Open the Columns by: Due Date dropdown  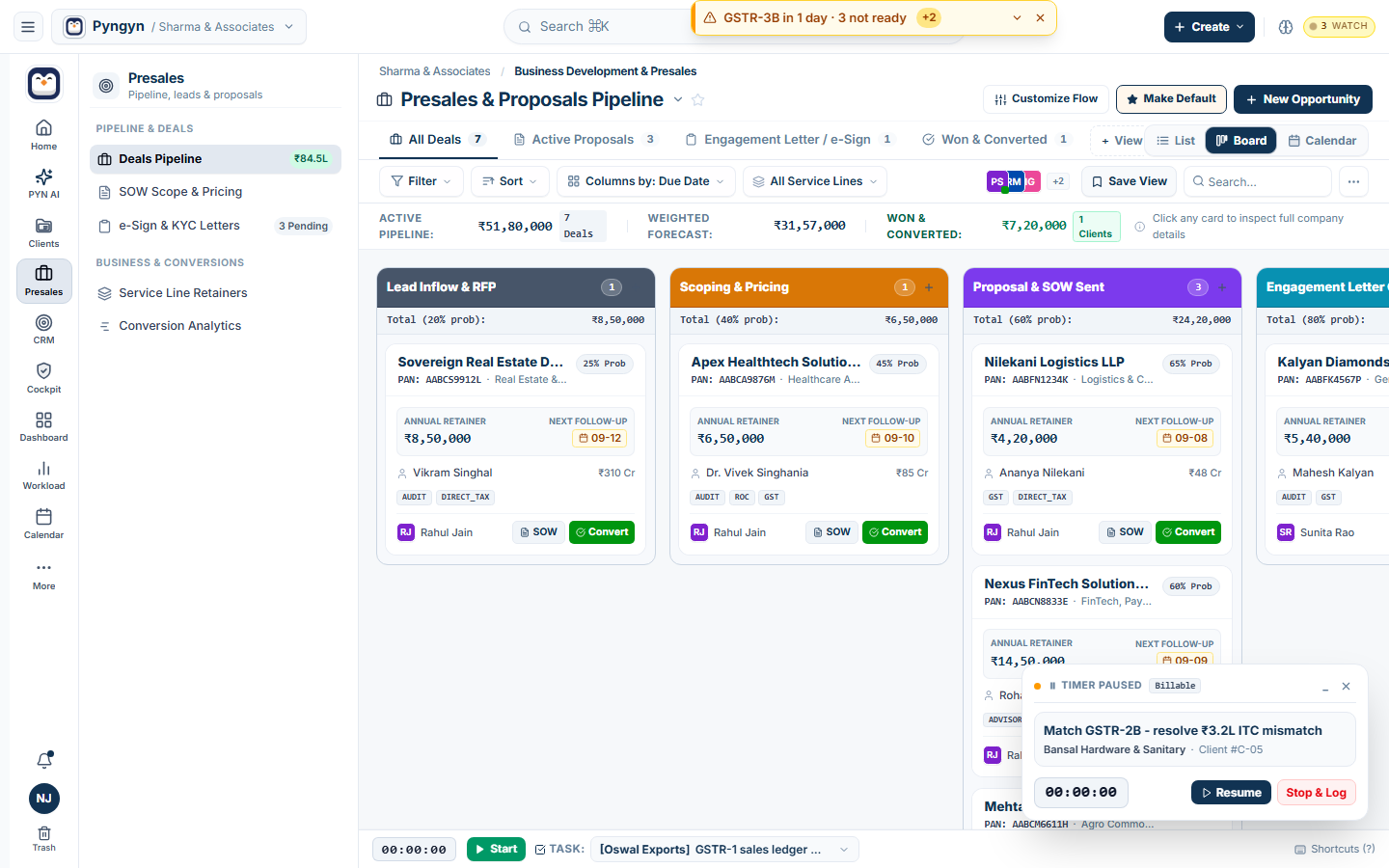click(645, 181)
